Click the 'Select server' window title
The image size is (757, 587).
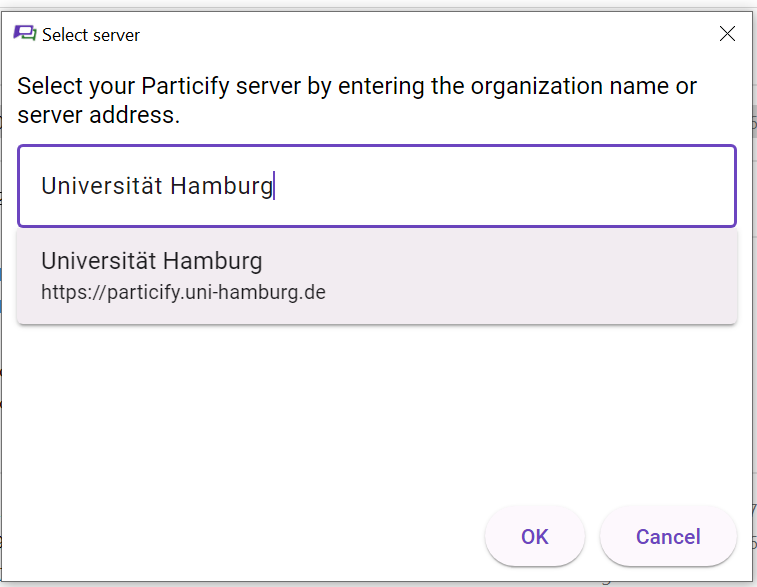(91, 35)
